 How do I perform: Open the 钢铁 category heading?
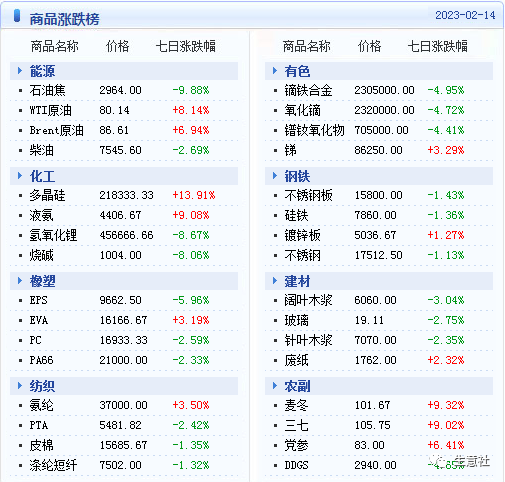(x=297, y=176)
